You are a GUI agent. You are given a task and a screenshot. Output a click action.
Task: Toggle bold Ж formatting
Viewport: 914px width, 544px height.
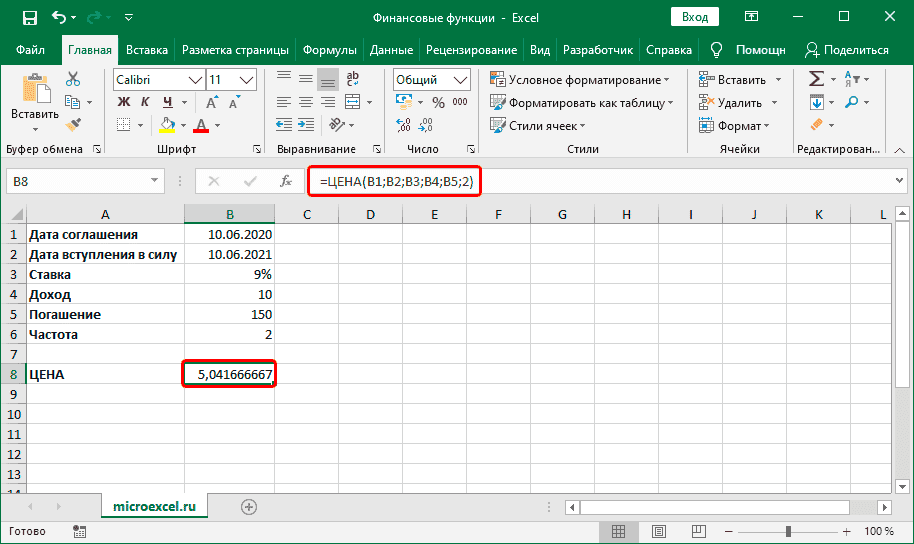[124, 102]
